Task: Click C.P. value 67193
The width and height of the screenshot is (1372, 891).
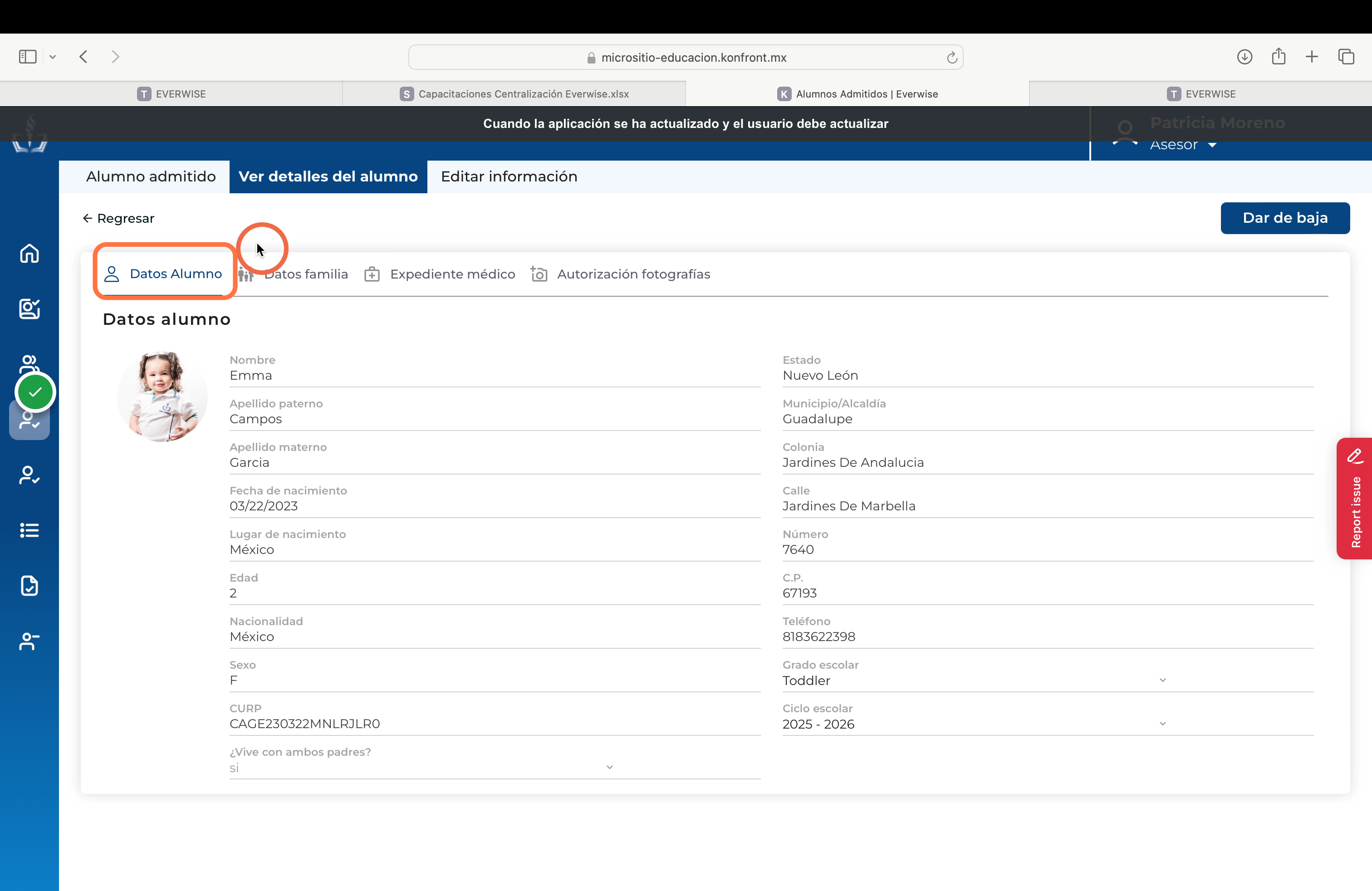Action: 799,593
